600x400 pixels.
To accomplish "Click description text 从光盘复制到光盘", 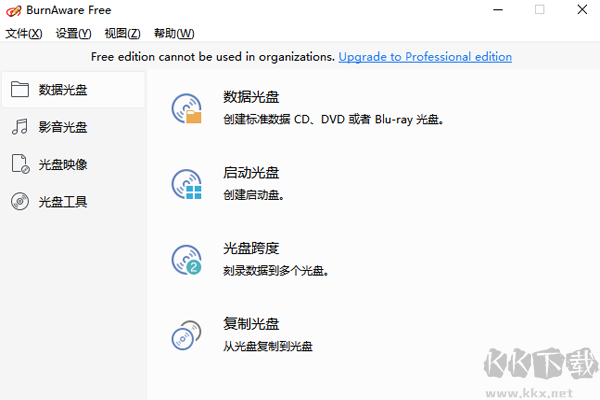I will pos(268,346).
